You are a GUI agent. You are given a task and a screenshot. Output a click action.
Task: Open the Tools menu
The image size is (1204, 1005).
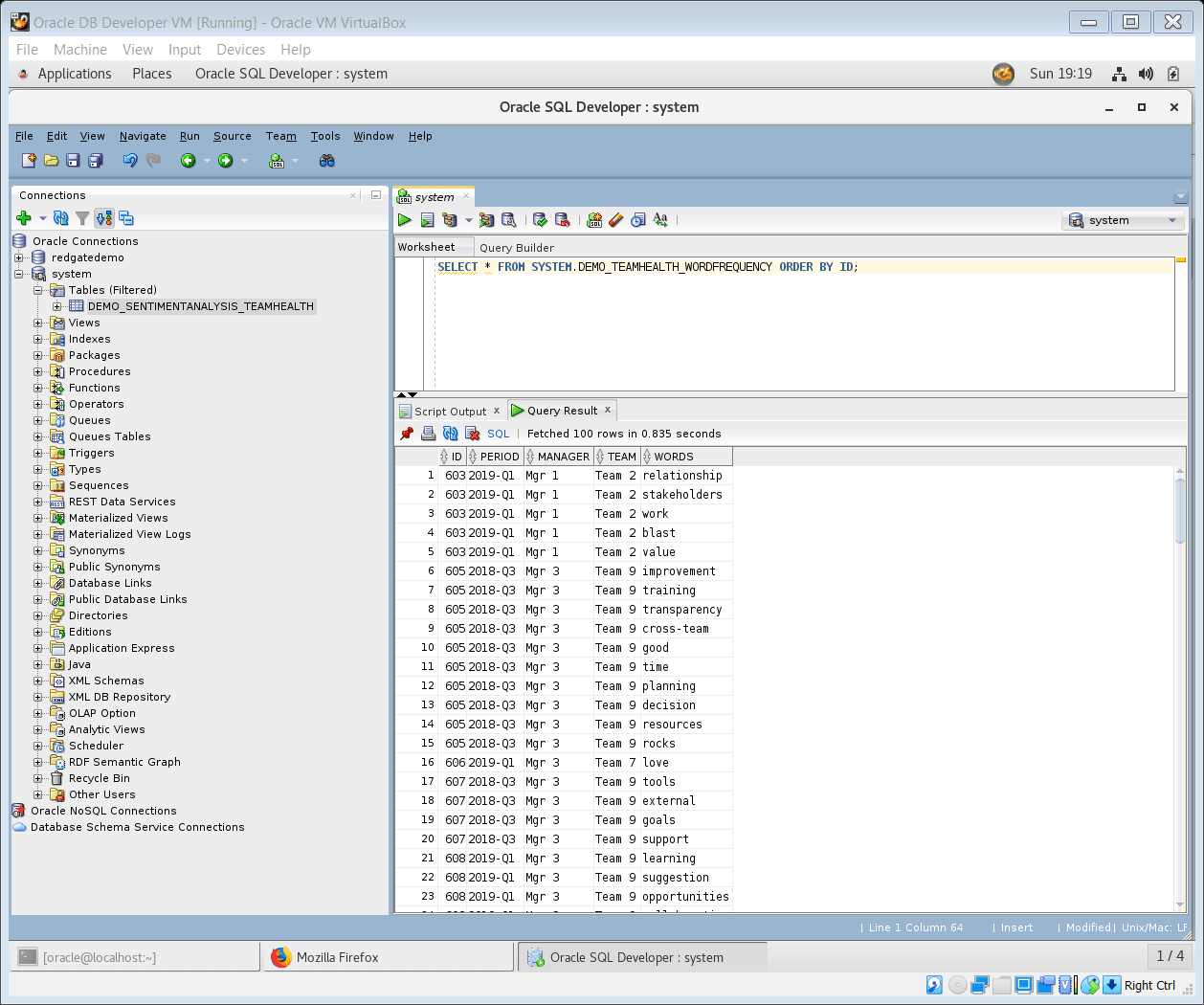[x=325, y=136]
